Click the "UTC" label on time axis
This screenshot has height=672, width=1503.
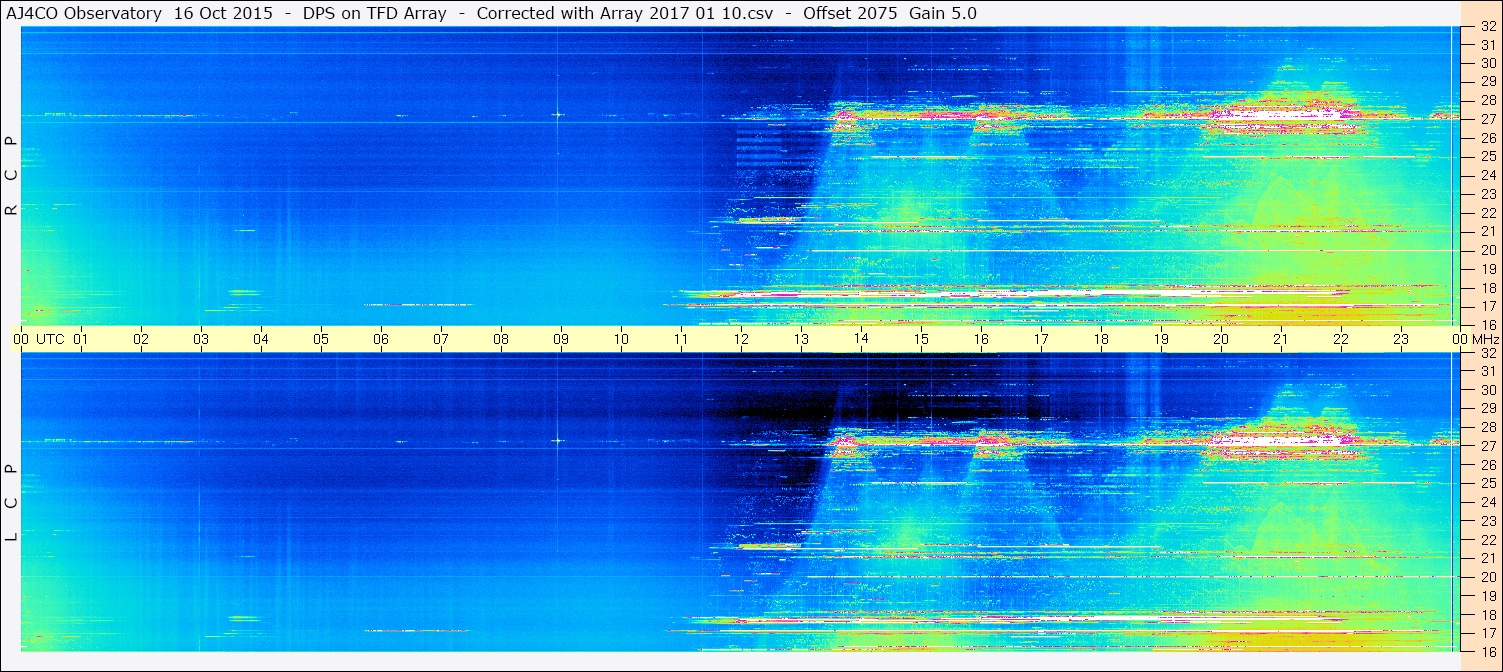click(x=50, y=339)
